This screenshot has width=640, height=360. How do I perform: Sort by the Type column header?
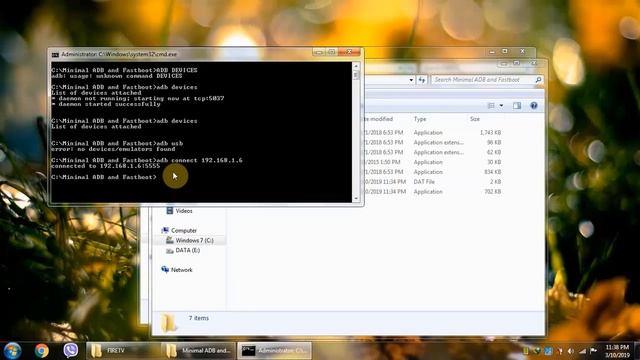pyautogui.click(x=420, y=119)
